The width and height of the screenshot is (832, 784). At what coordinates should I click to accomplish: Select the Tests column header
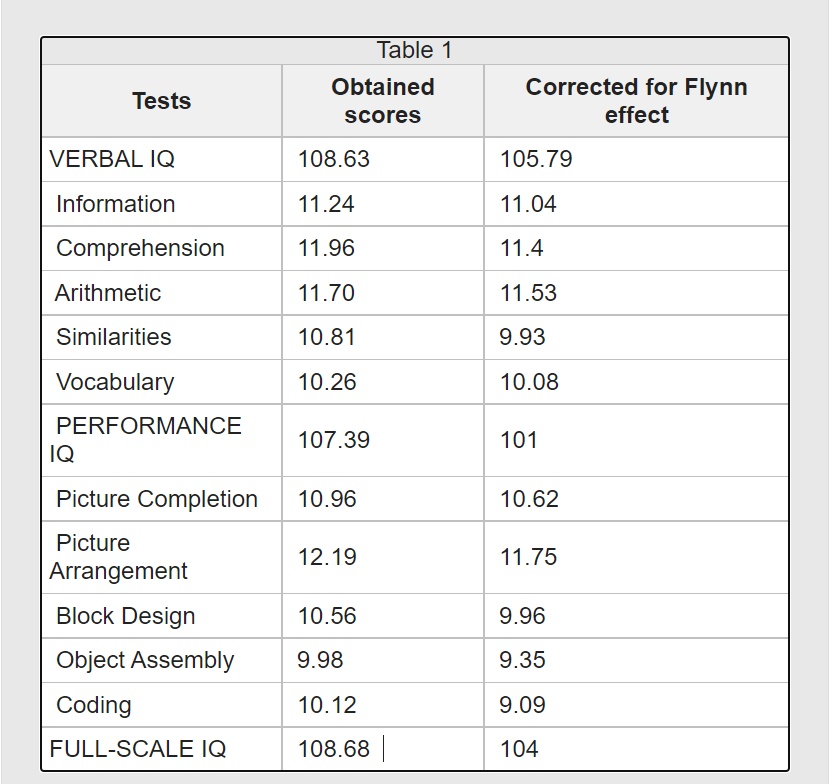click(161, 101)
